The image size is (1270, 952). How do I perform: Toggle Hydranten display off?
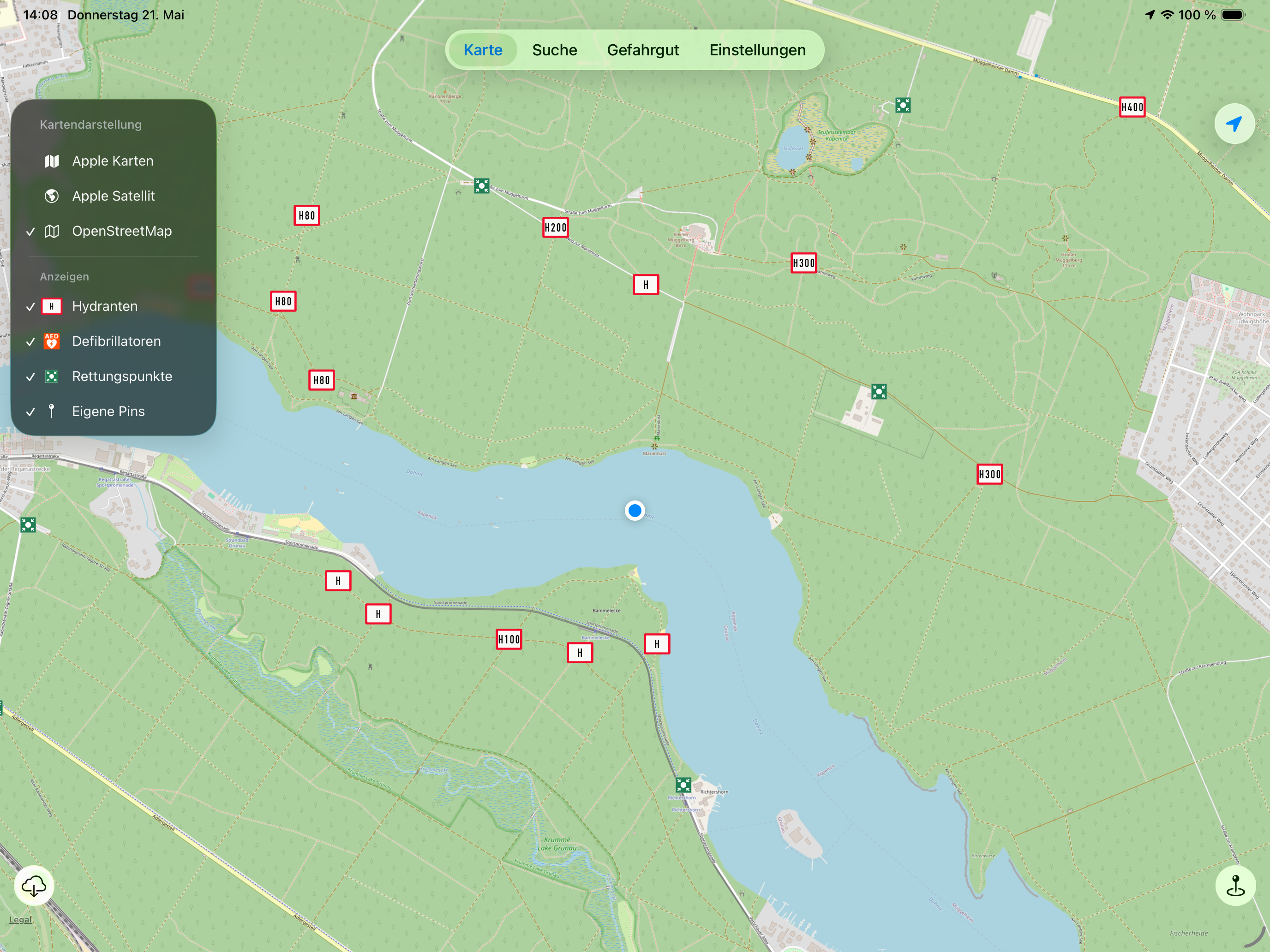(x=113, y=306)
